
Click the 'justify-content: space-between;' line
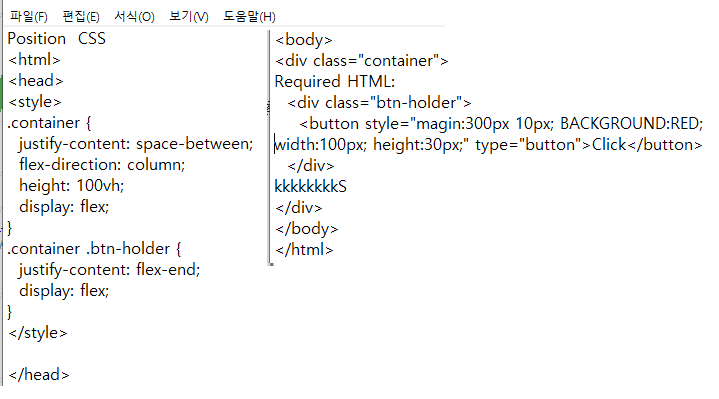coord(136,144)
